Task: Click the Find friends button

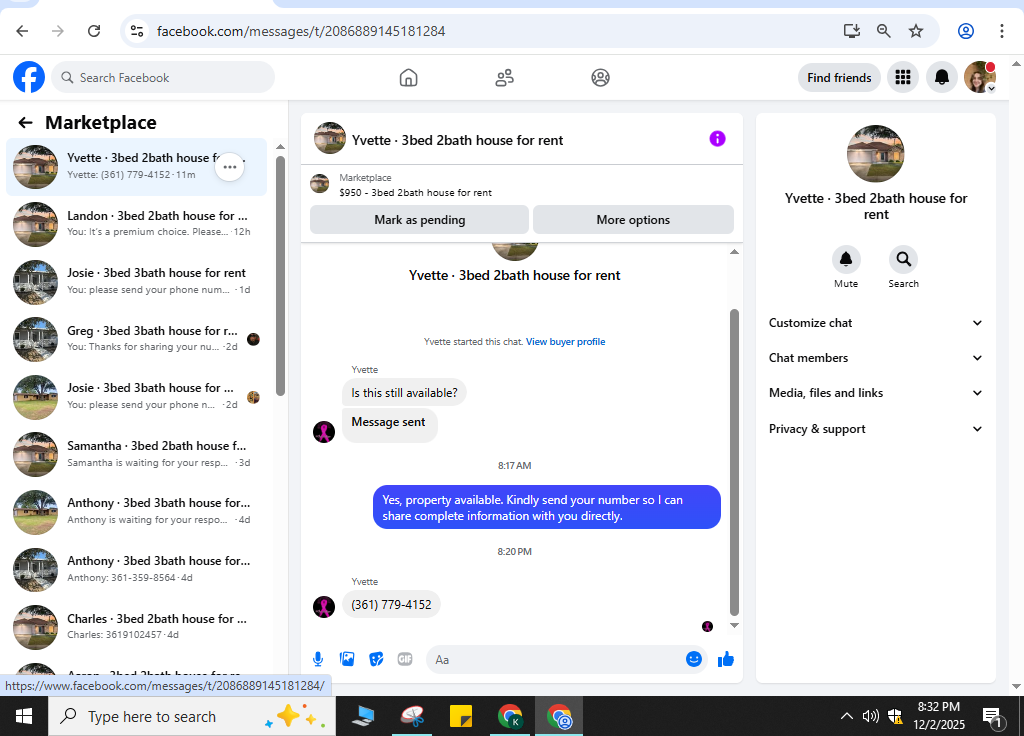Action: coord(839,78)
